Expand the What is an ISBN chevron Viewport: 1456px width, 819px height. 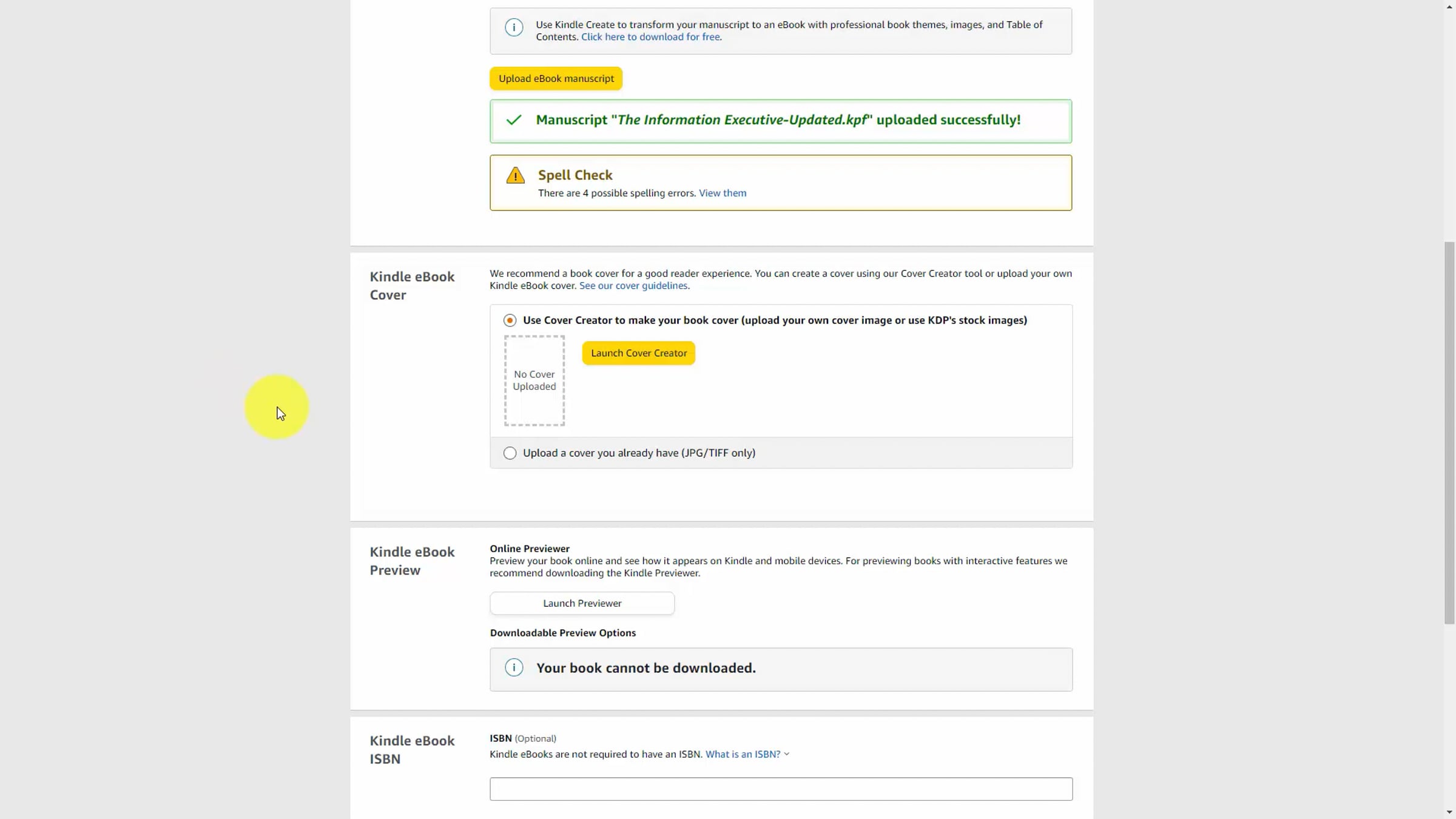point(787,754)
